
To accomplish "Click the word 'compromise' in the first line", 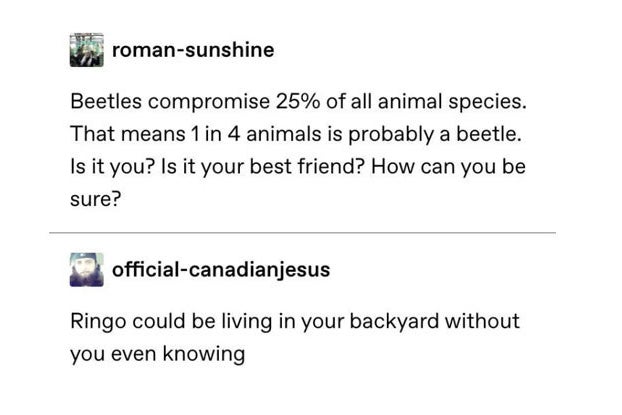I will point(209,102).
